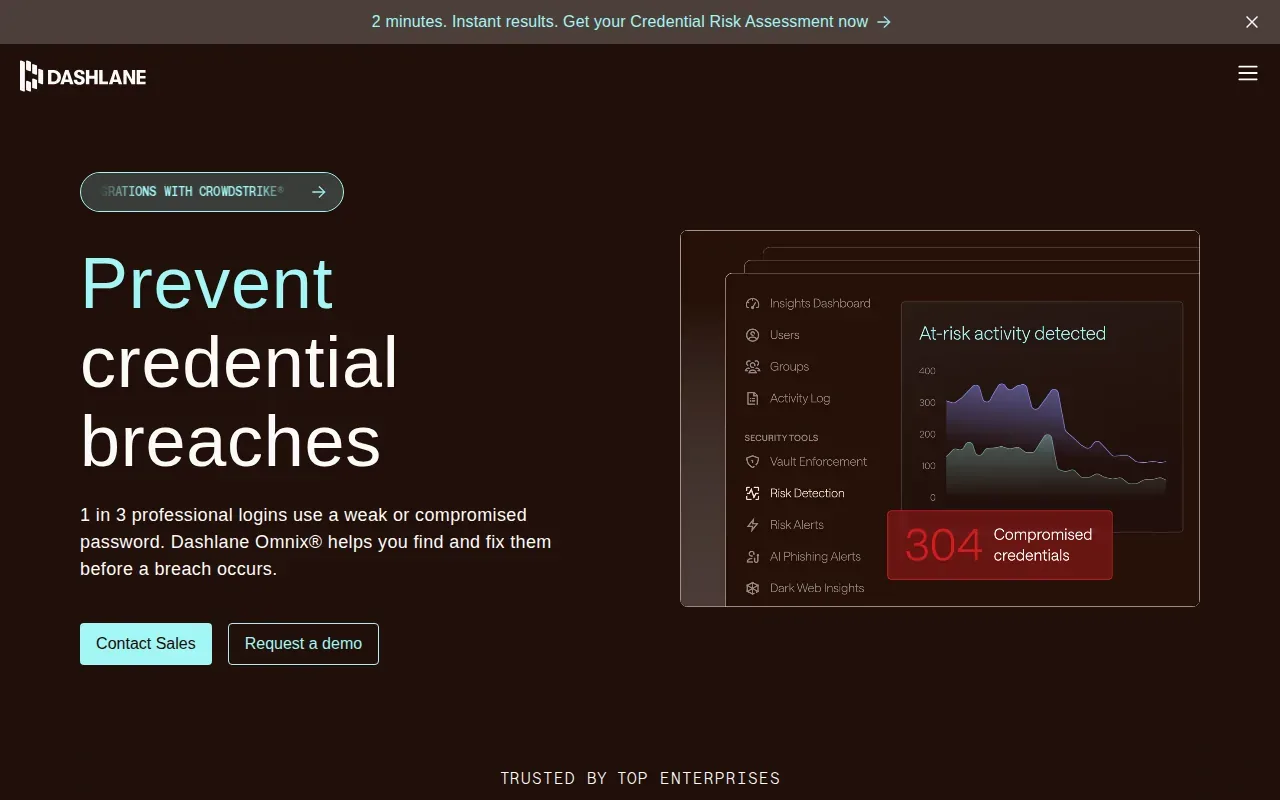Screen dimensions: 1280x800
Task: Select Insights Dashboard in the sidebar
Action: point(808,303)
